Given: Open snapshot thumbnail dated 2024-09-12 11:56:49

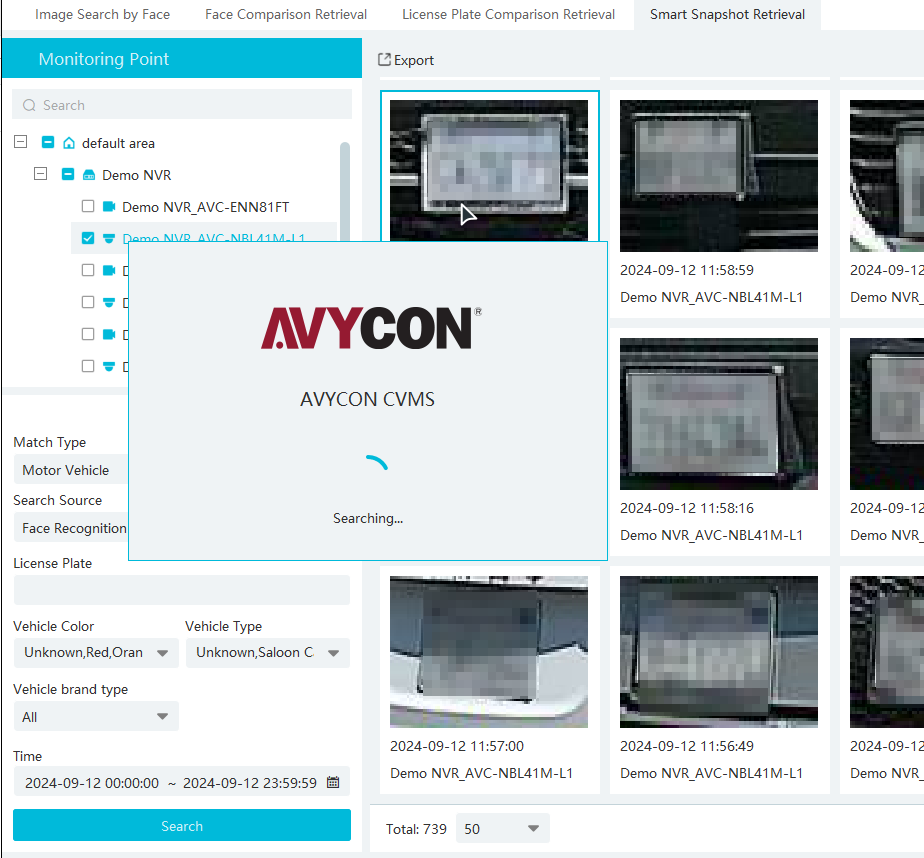Looking at the screenshot, I should 719,652.
